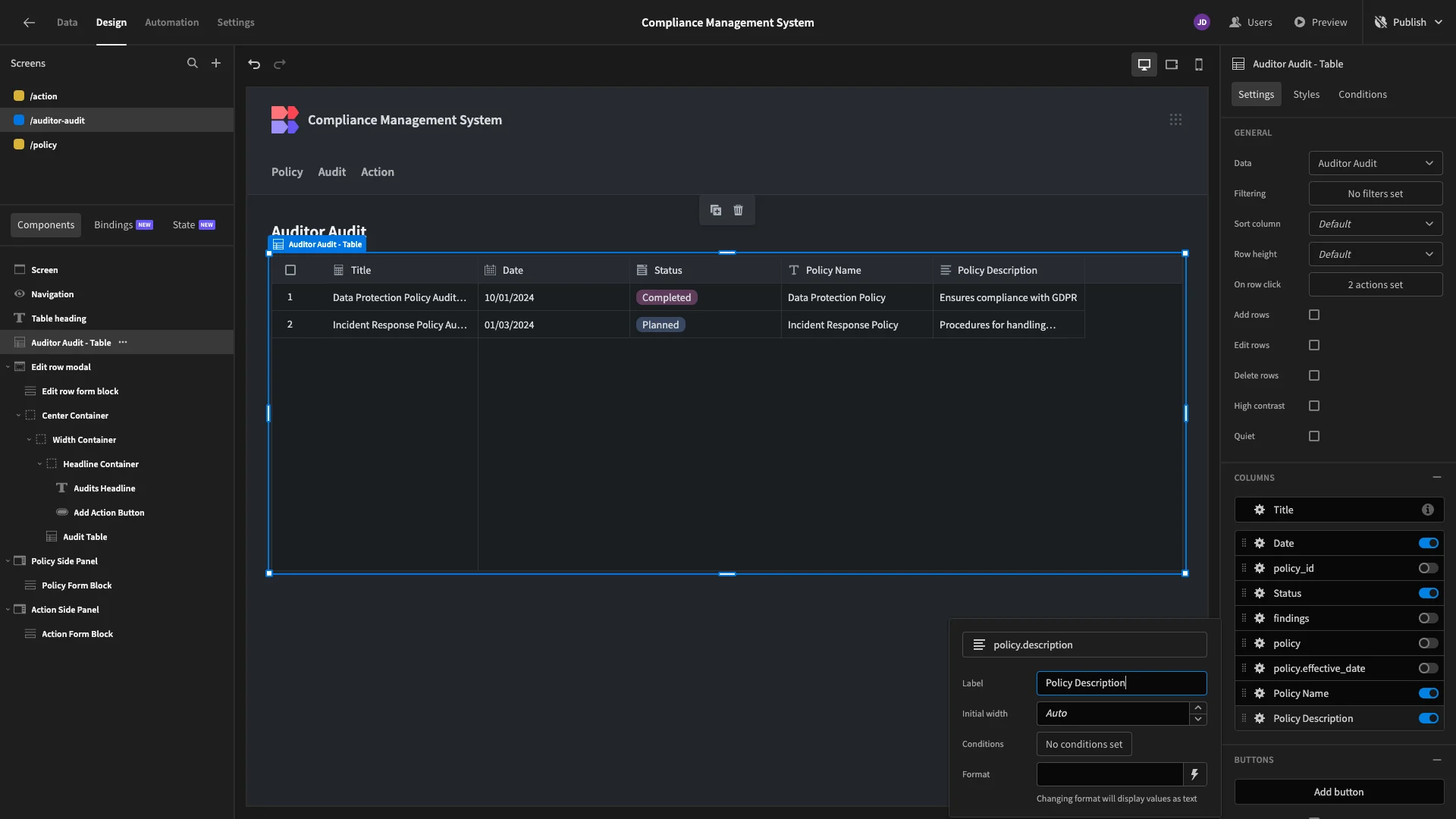Toggle on the policy_id column
The image size is (1456, 819).
(x=1429, y=568)
